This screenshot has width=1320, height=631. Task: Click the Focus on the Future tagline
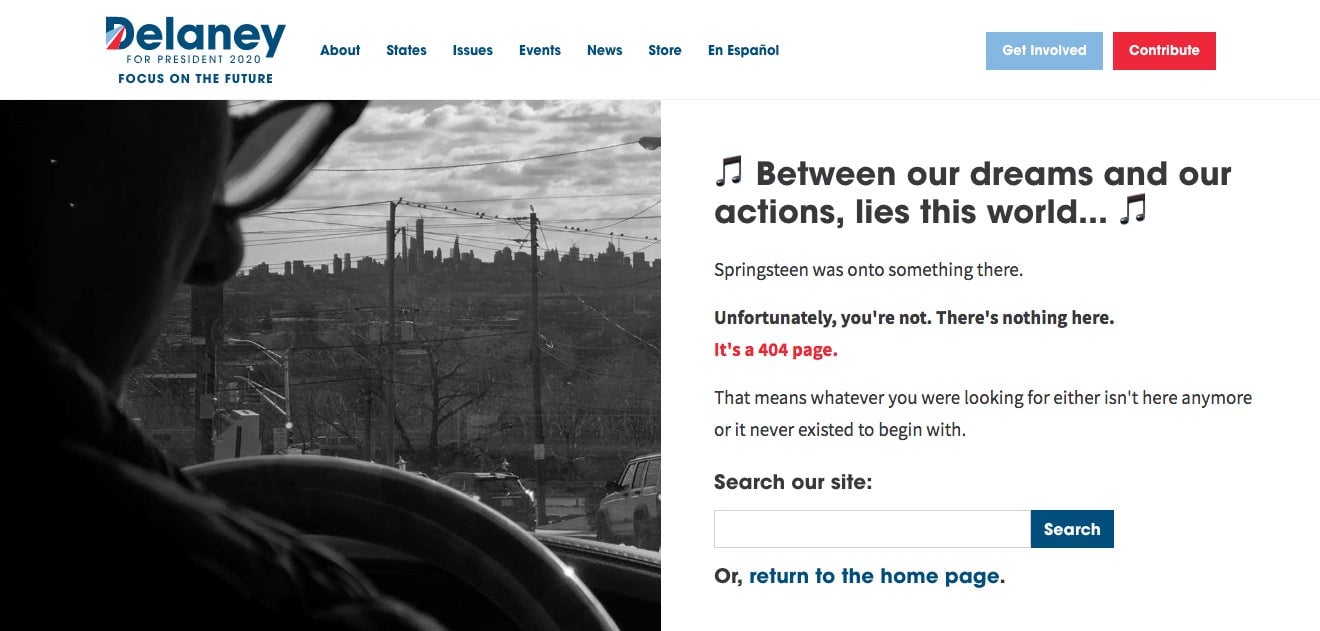click(195, 78)
